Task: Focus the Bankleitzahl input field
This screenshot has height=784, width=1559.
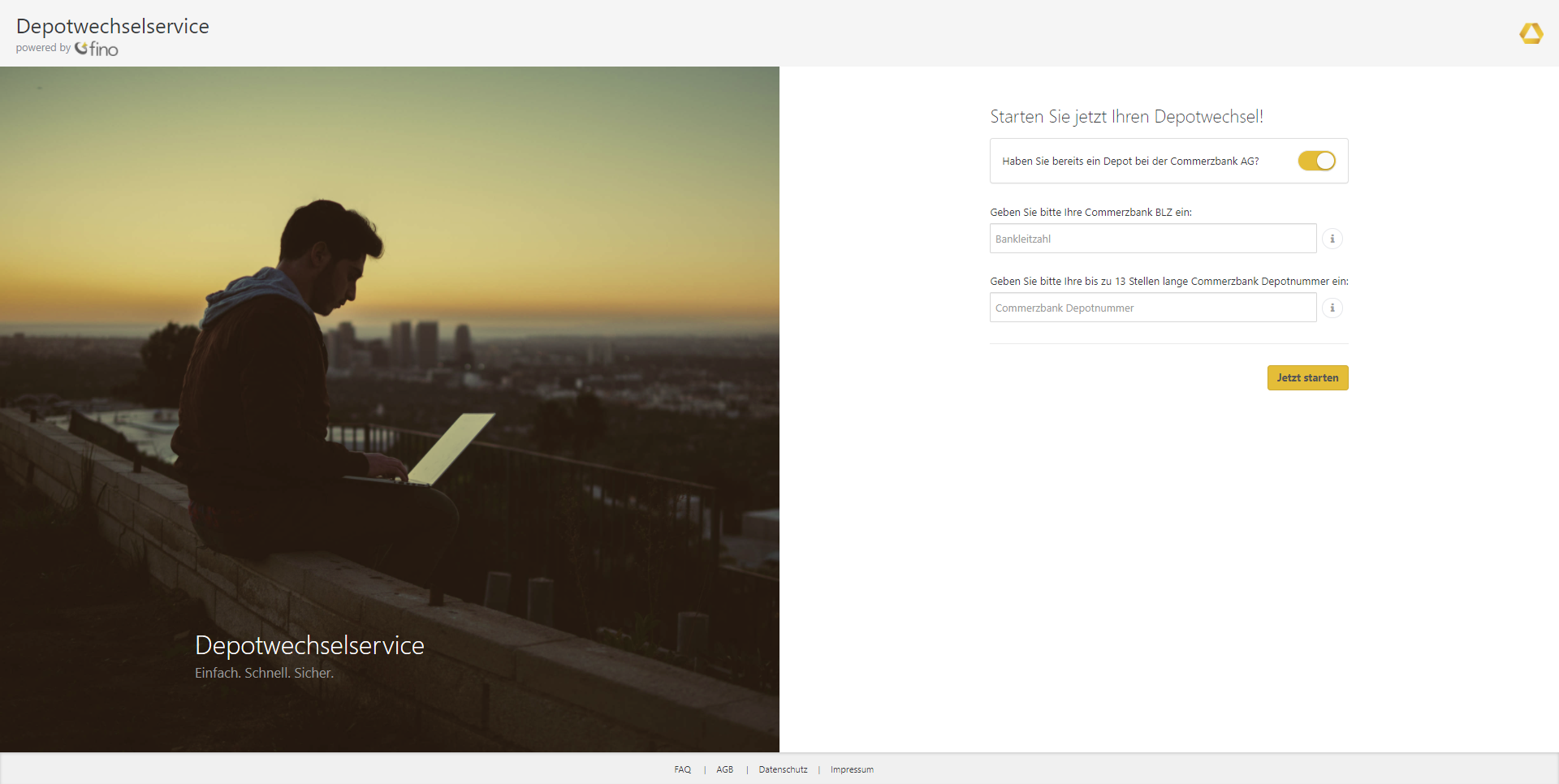Action: click(x=1153, y=239)
